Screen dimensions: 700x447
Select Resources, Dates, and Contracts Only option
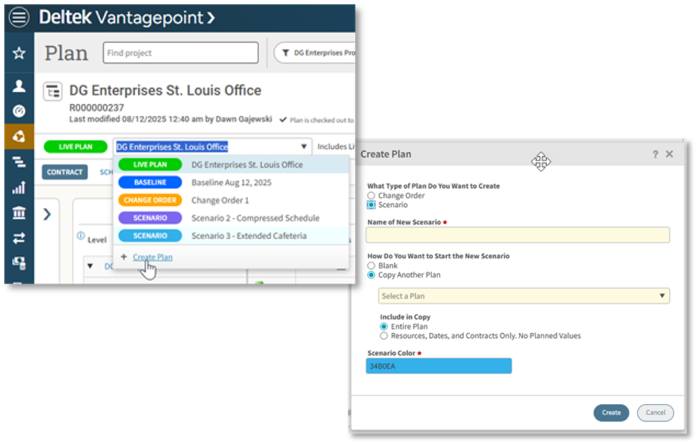pyautogui.click(x=385, y=336)
